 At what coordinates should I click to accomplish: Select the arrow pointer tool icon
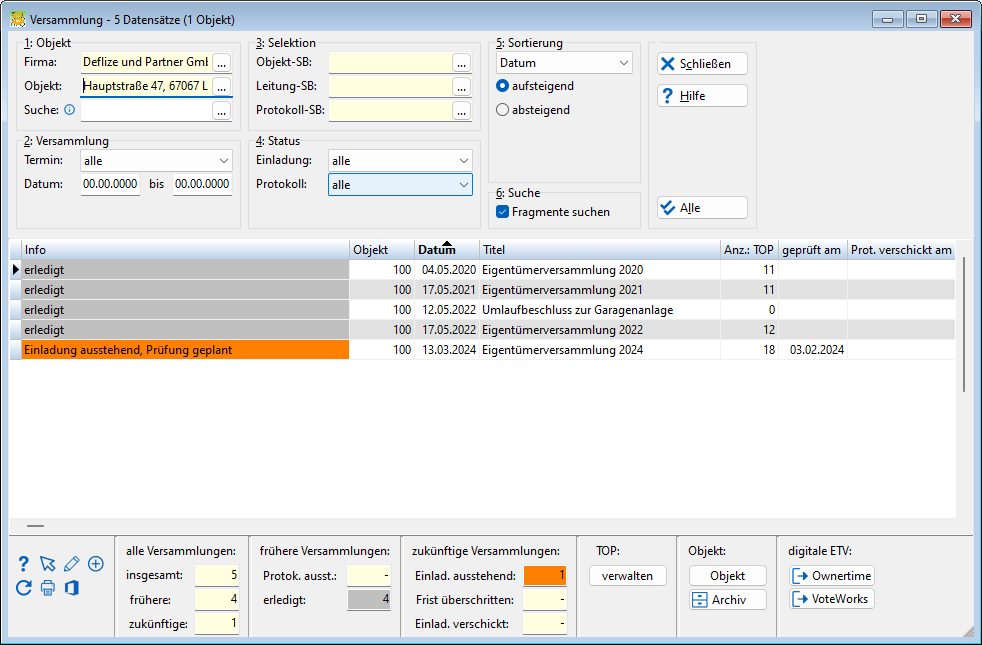pos(48,564)
